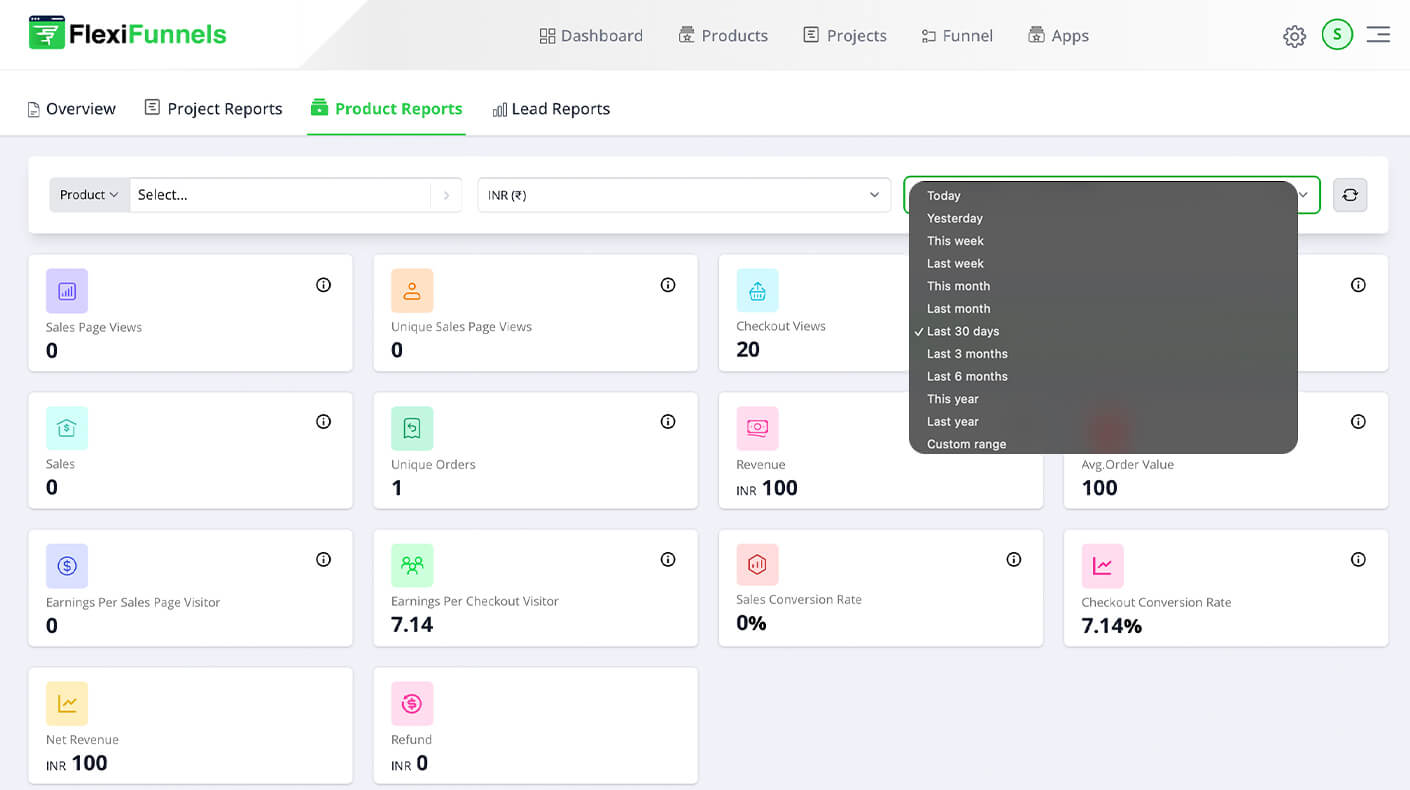The image size is (1410, 790).
Task: Expand the Product filter type dropdown
Action: [90, 195]
